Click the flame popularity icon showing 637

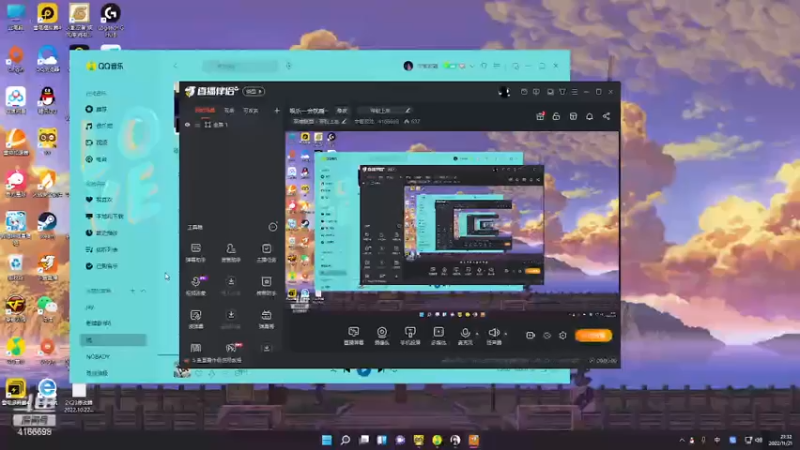pos(407,121)
